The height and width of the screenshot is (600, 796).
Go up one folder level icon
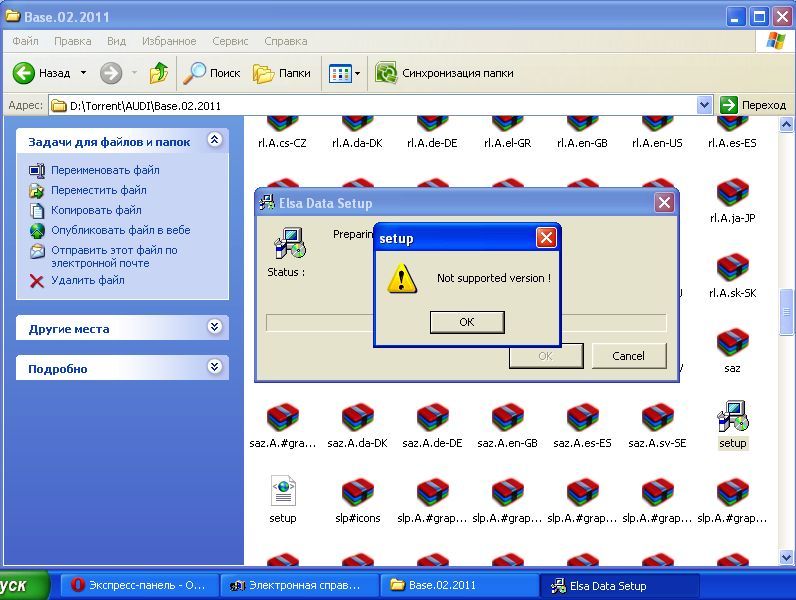pyautogui.click(x=158, y=73)
